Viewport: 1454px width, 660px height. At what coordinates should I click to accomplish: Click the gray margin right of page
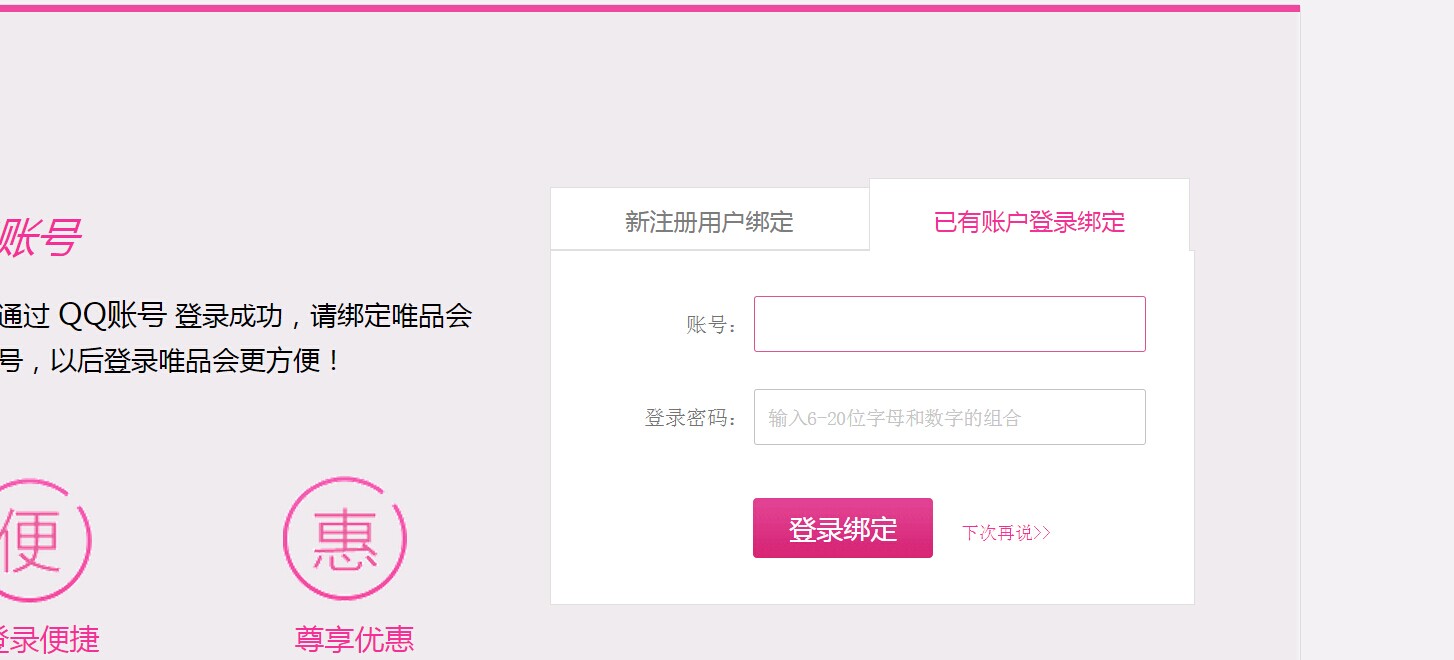point(1377,330)
